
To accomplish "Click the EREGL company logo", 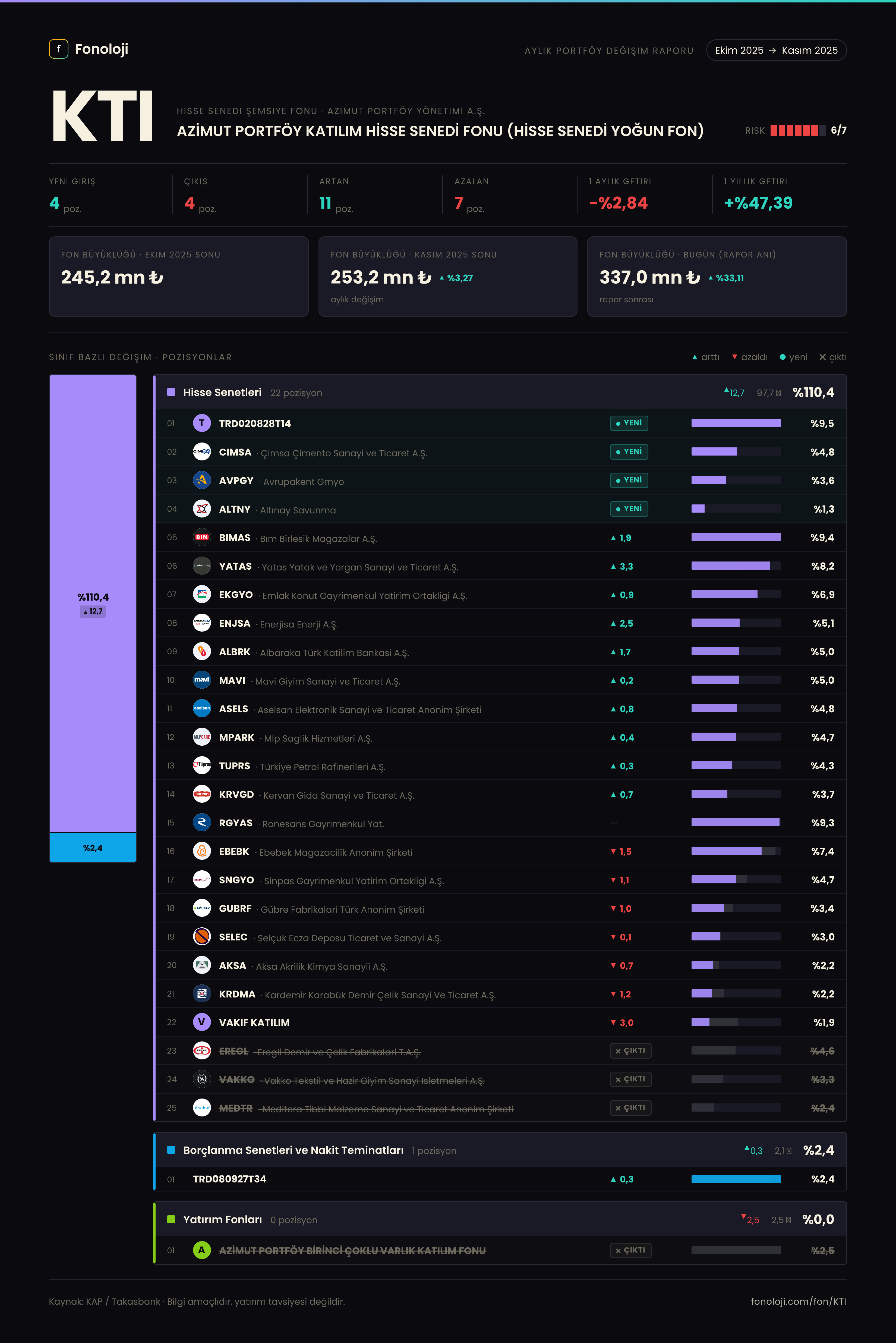I will click(202, 1051).
